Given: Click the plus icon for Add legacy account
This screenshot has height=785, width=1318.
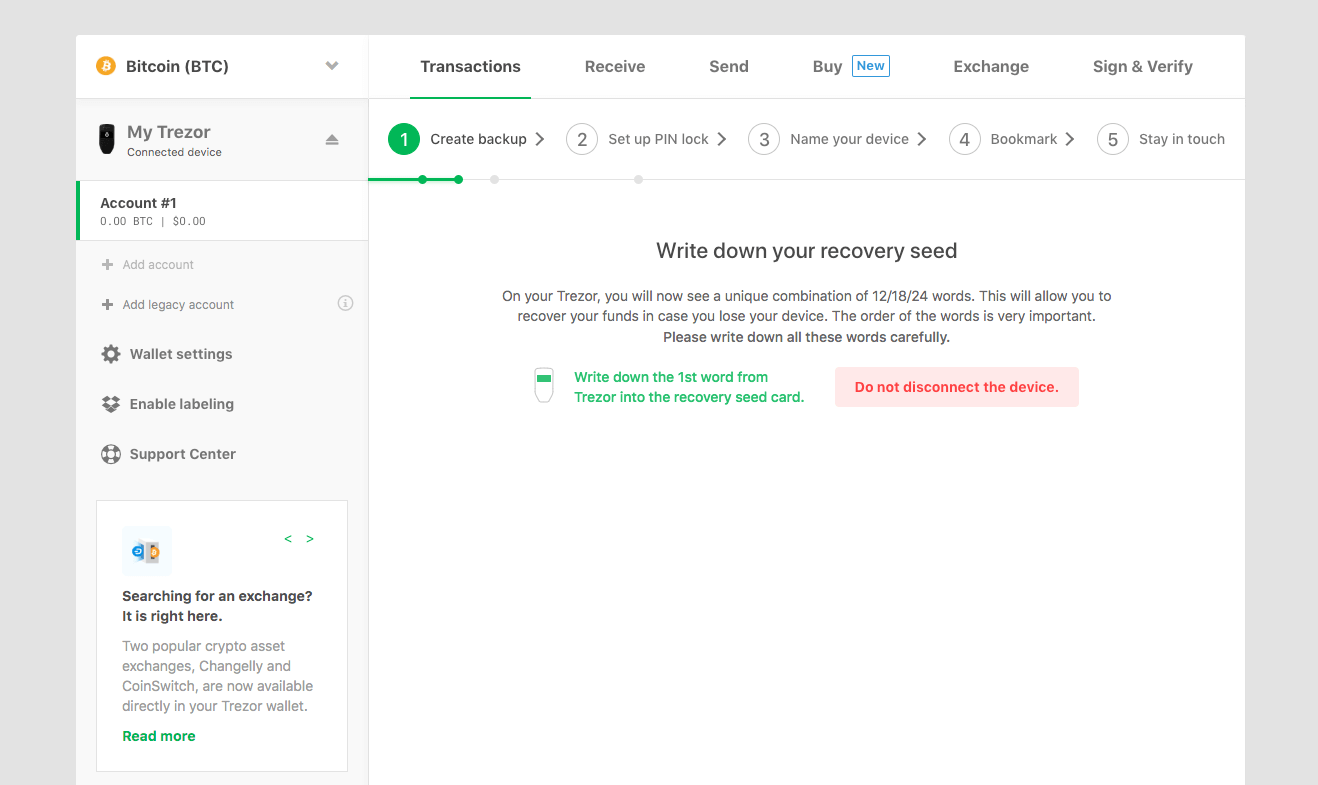Looking at the screenshot, I should pos(107,305).
